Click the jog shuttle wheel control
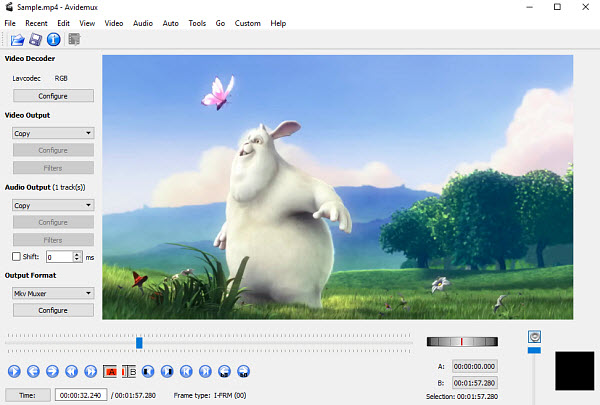This screenshot has width=600, height=405. click(462, 341)
